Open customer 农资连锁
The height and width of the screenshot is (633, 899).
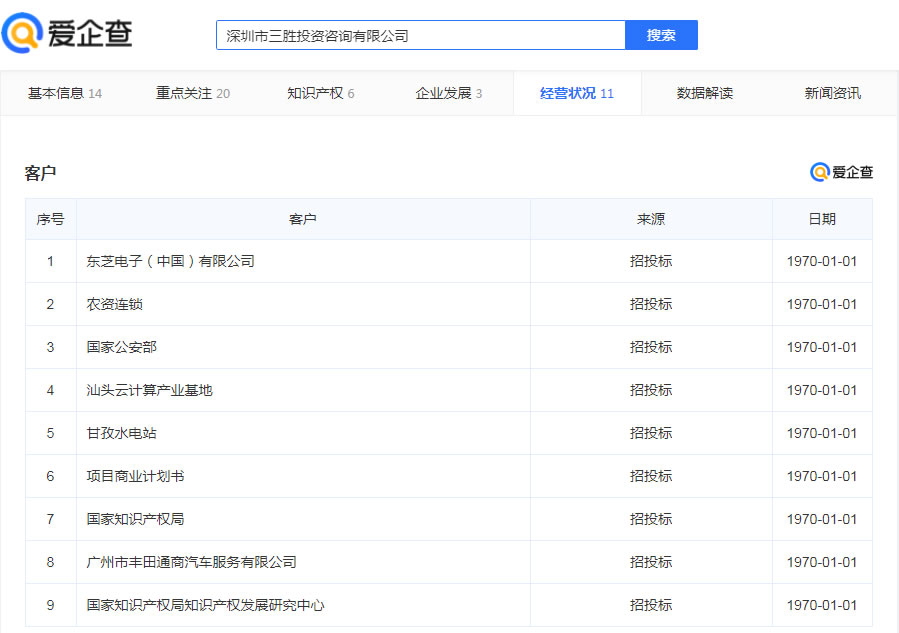[x=114, y=304]
